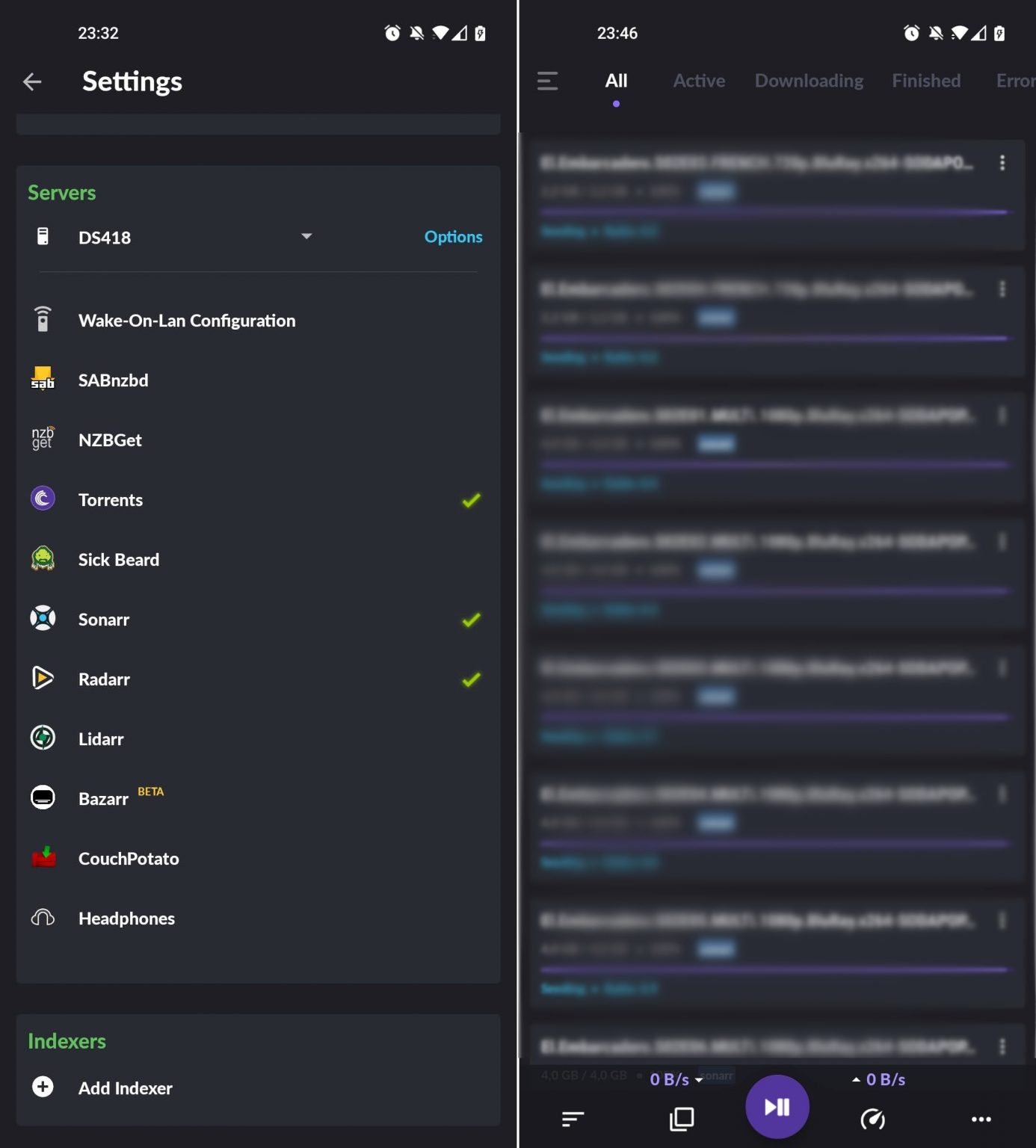Open Lidarr settings entry
The height and width of the screenshot is (1148, 1036).
click(258, 739)
